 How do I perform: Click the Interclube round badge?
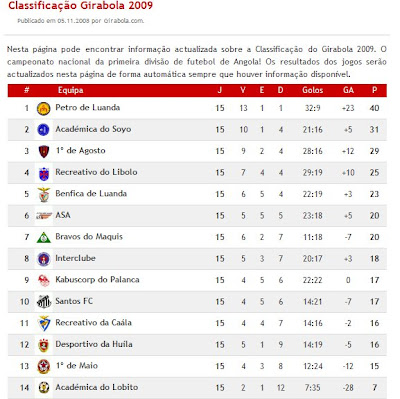[x=44, y=259]
